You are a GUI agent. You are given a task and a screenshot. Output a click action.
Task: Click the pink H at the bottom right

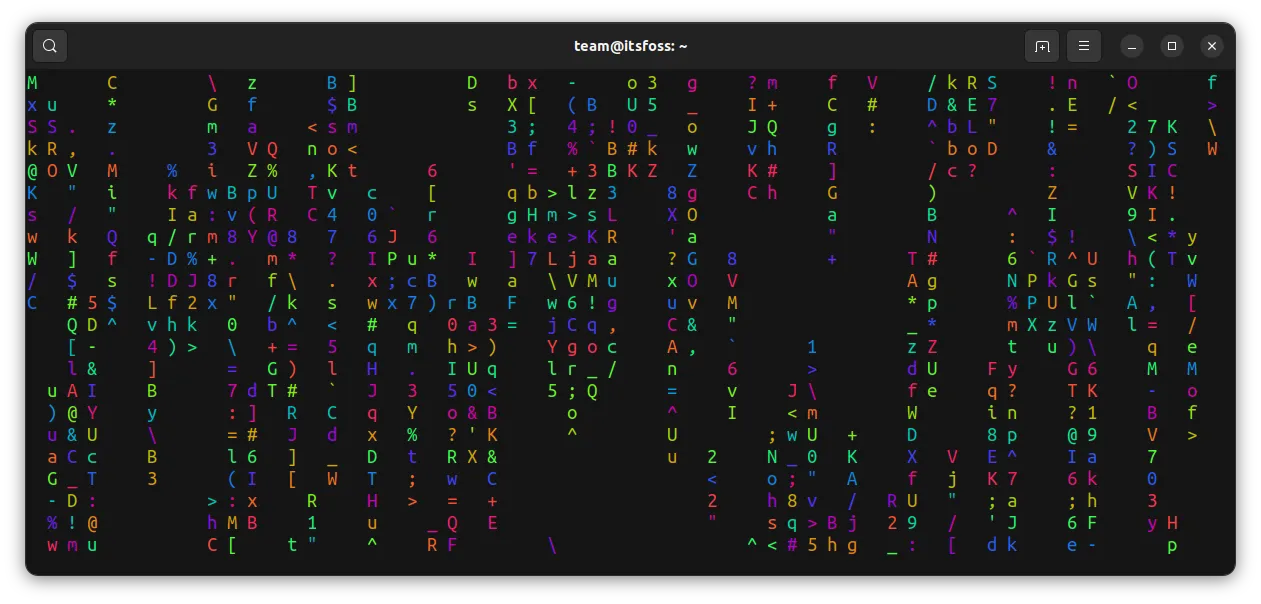click(x=1171, y=522)
